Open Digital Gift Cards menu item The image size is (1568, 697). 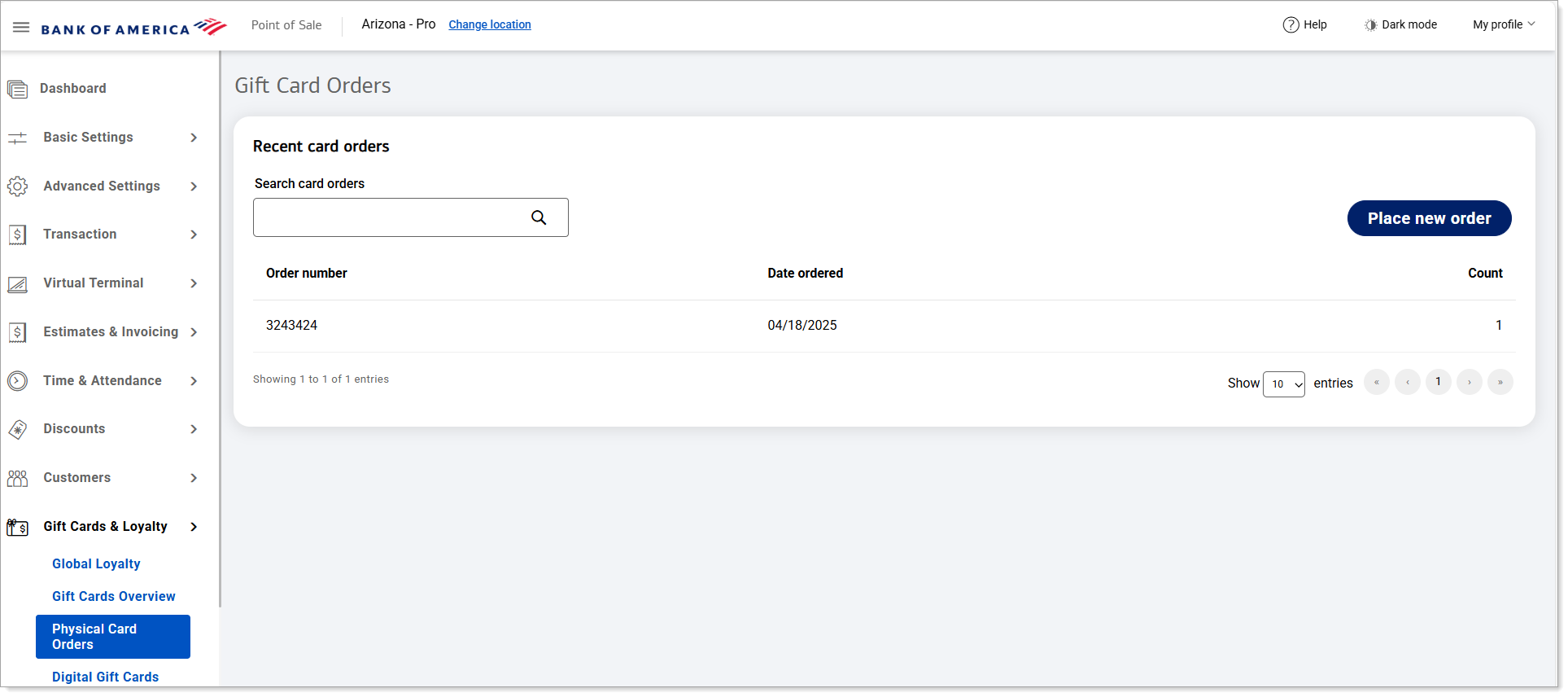click(105, 677)
